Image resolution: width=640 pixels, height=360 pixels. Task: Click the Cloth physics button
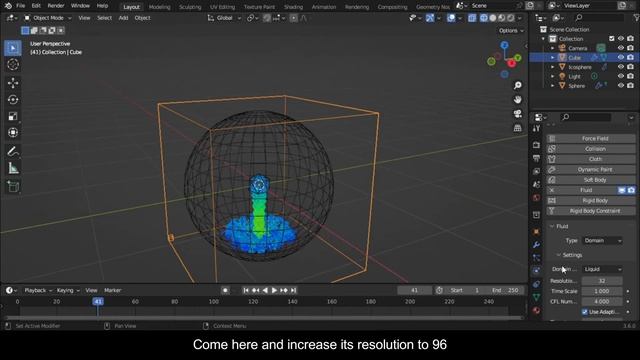coord(591,159)
